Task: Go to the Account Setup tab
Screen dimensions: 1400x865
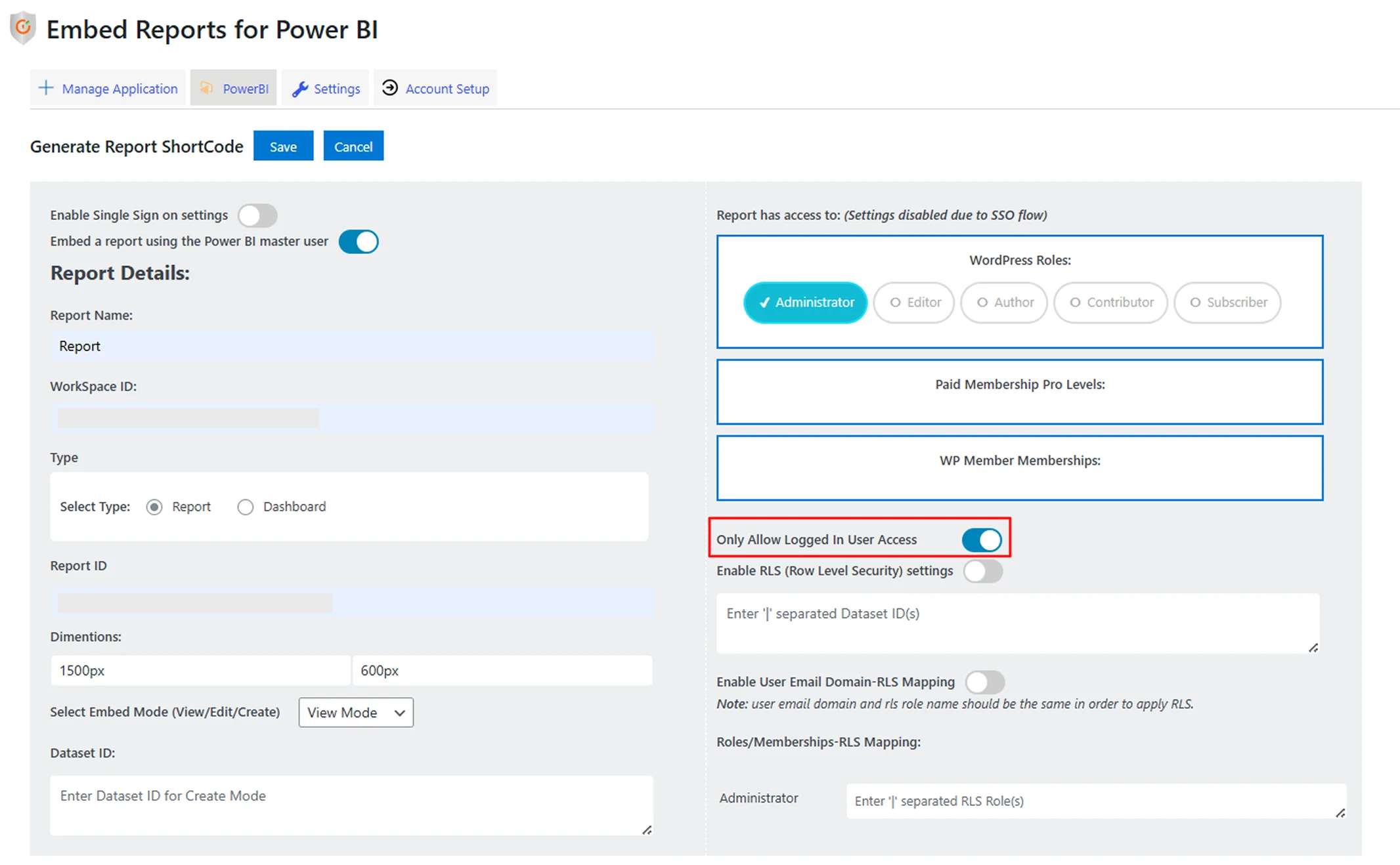Action: 435,88
